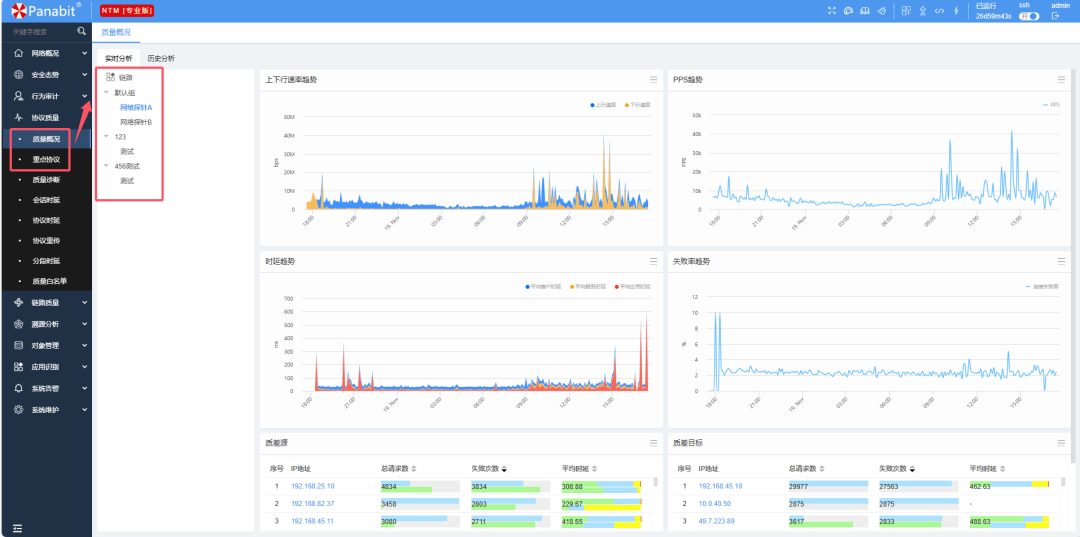Click the lightning bolt icon in header
The height and width of the screenshot is (537, 1080).
tap(956, 11)
